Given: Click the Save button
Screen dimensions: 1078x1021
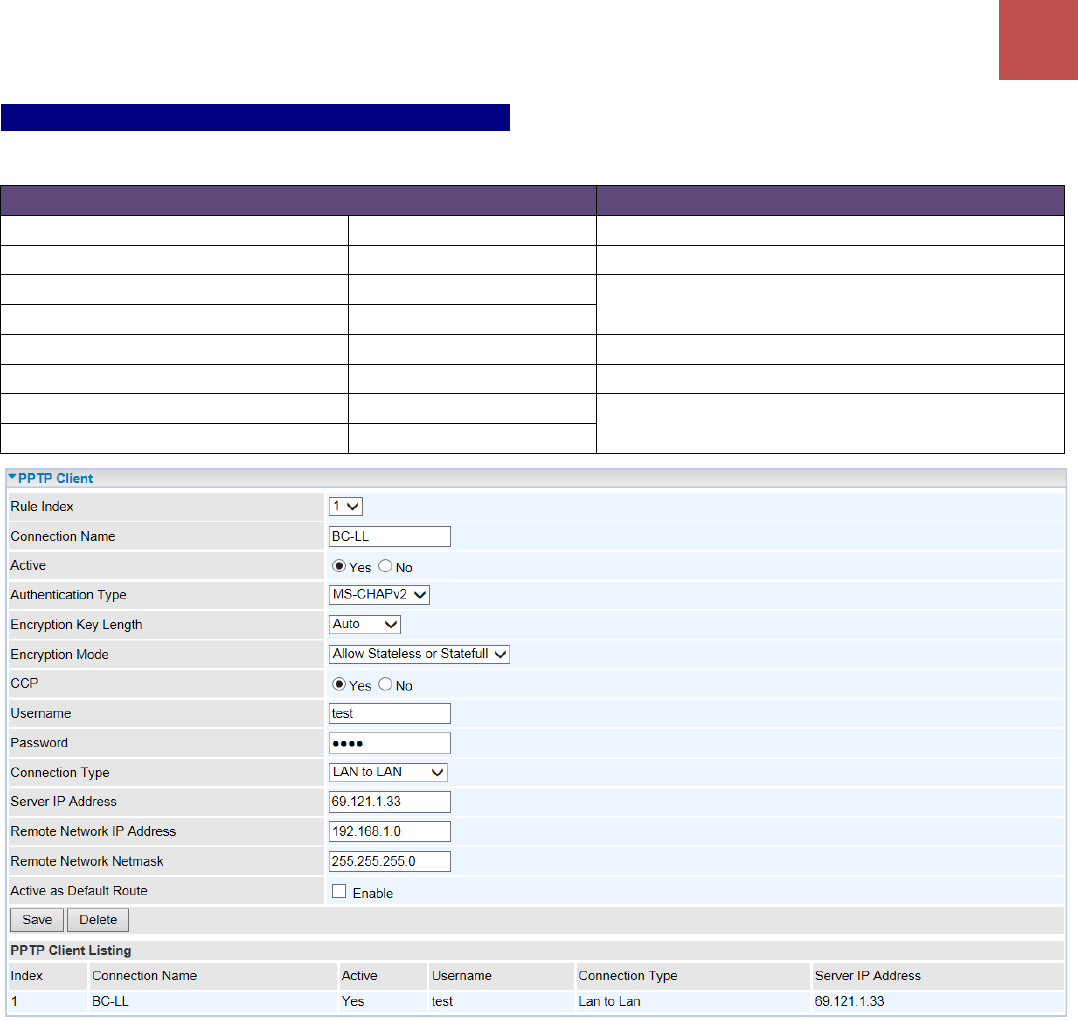Looking at the screenshot, I should [37, 920].
